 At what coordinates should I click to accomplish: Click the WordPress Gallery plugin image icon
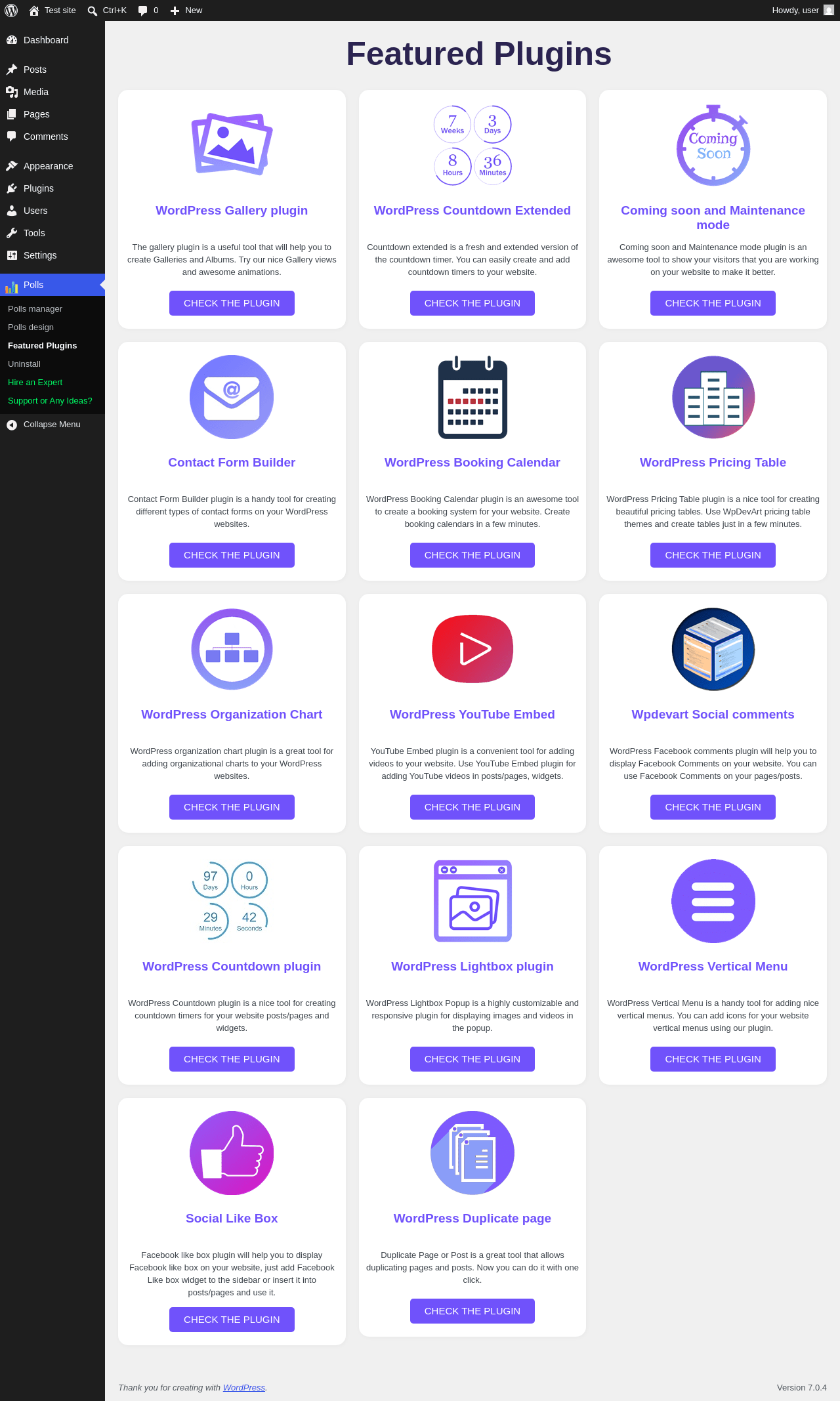(x=232, y=144)
